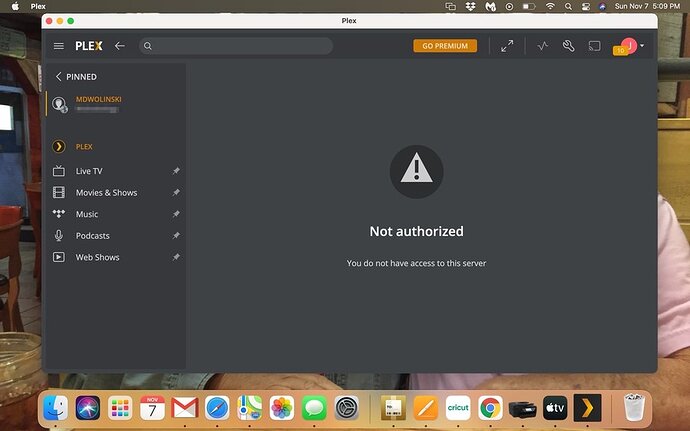
Task: Open System Preferences from the Dock
Action: (347, 408)
